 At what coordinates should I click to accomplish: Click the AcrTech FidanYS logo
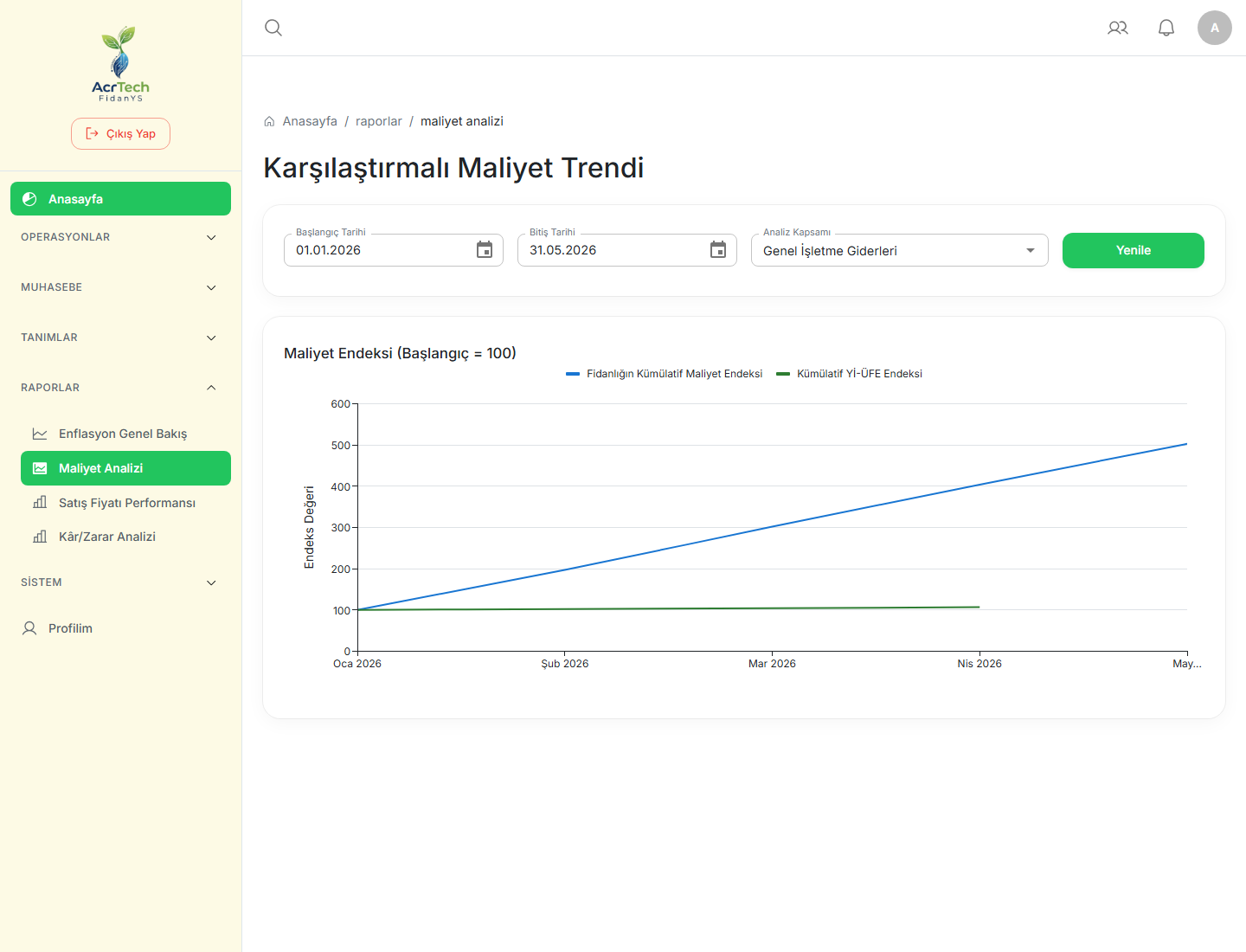click(121, 64)
